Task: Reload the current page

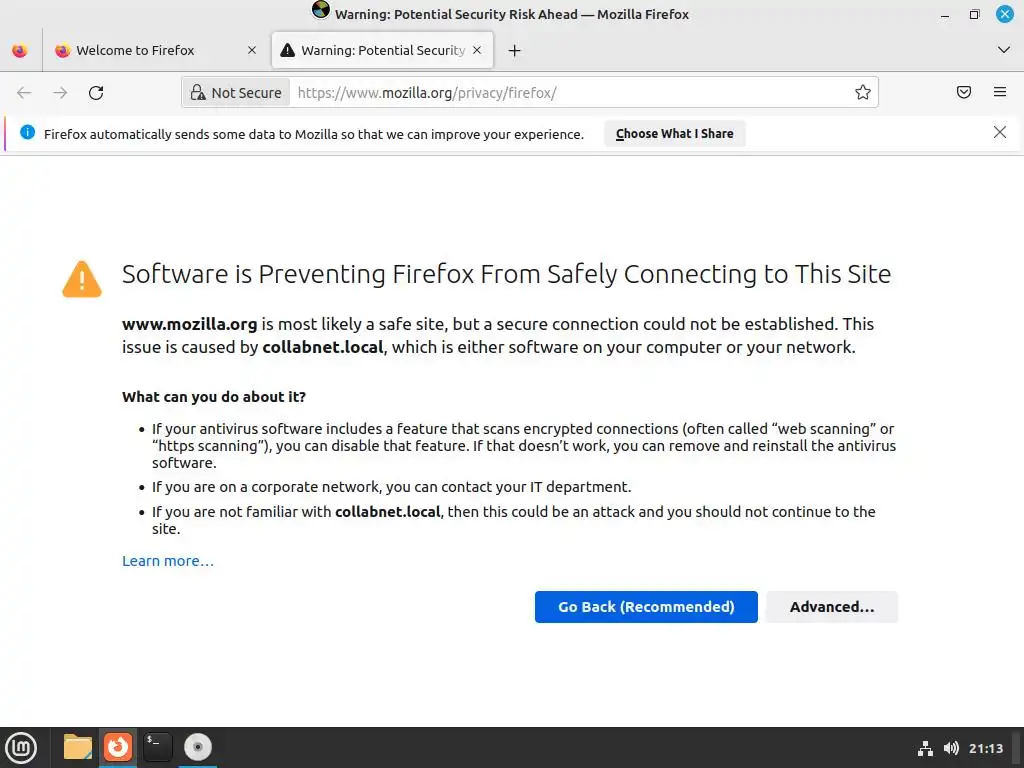Action: tap(96, 93)
